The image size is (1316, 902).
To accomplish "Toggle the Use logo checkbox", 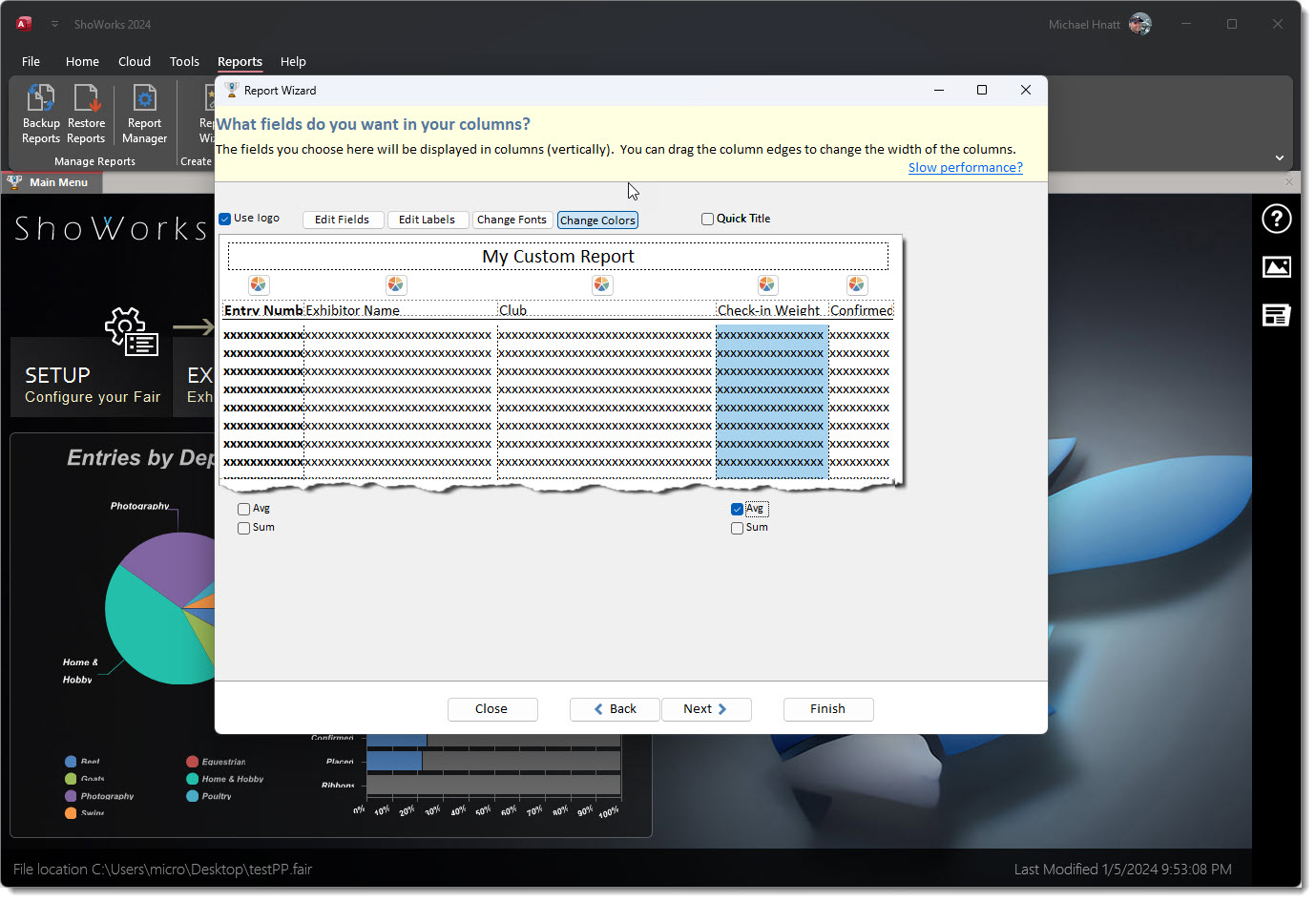I will point(225,219).
